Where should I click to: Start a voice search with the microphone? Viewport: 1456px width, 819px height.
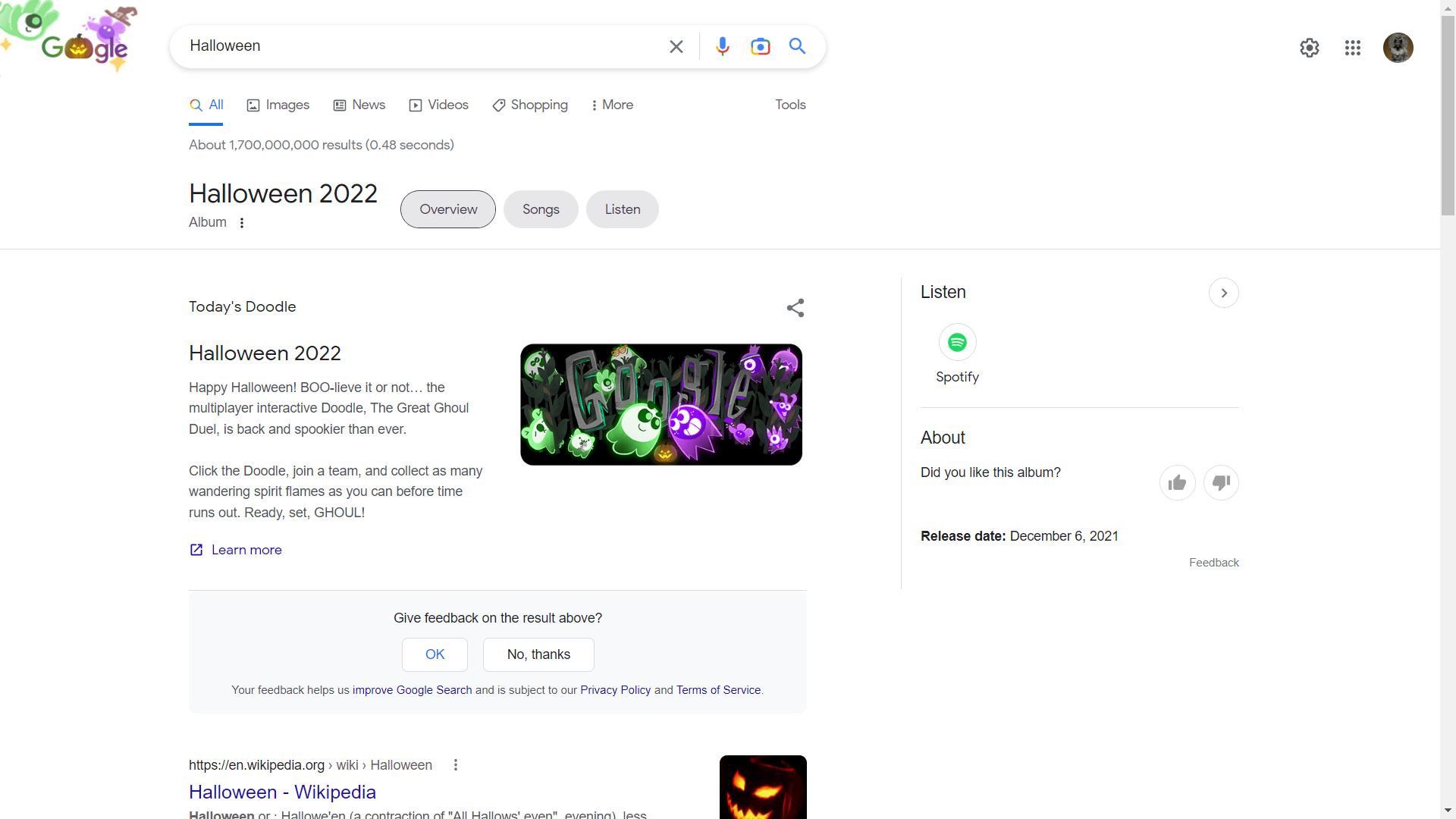click(x=723, y=46)
